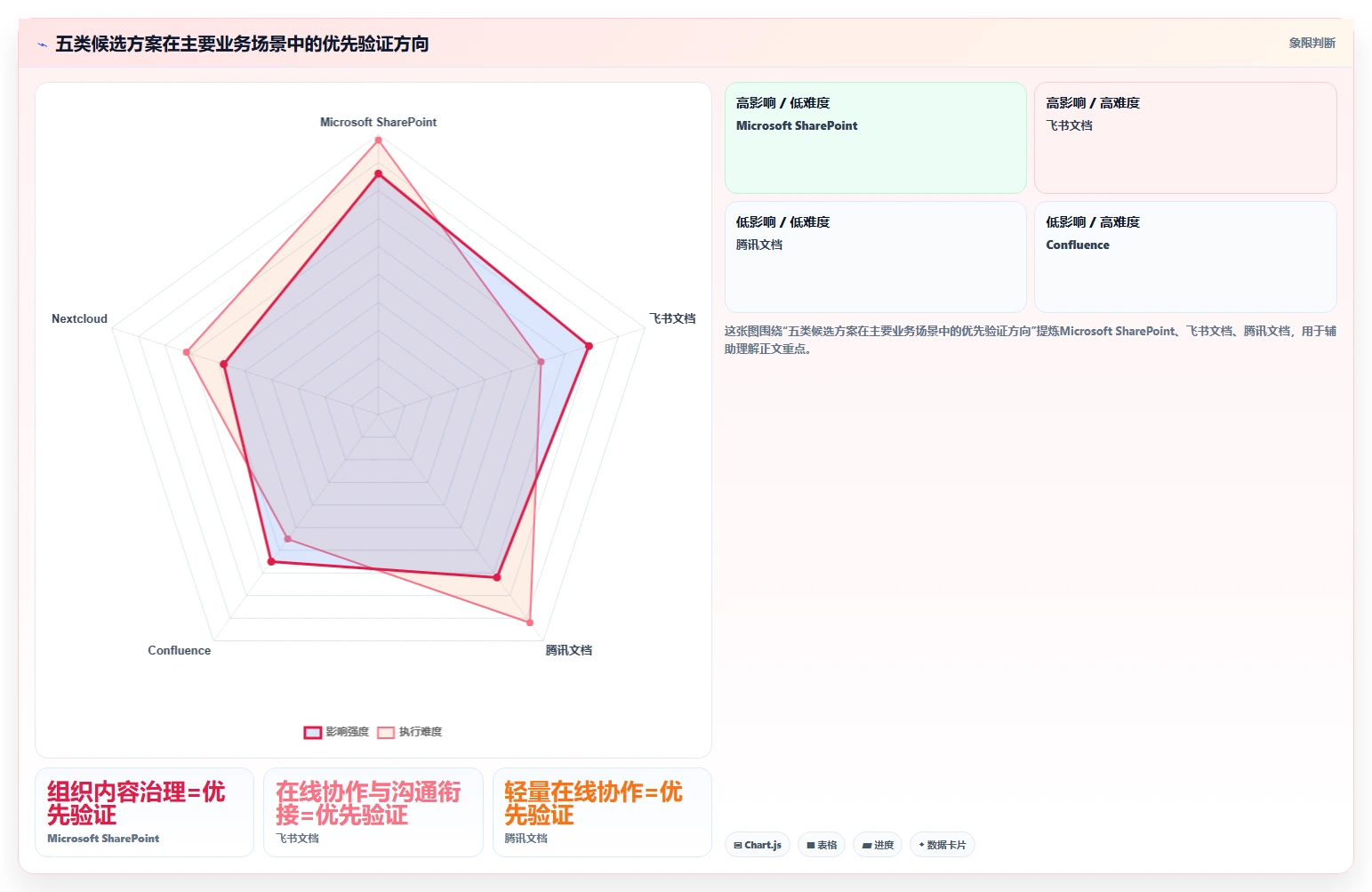Screen dimensions: 1372x892
Task: Select the 组织内容治理=优先验证 summary card
Action: 144,812
